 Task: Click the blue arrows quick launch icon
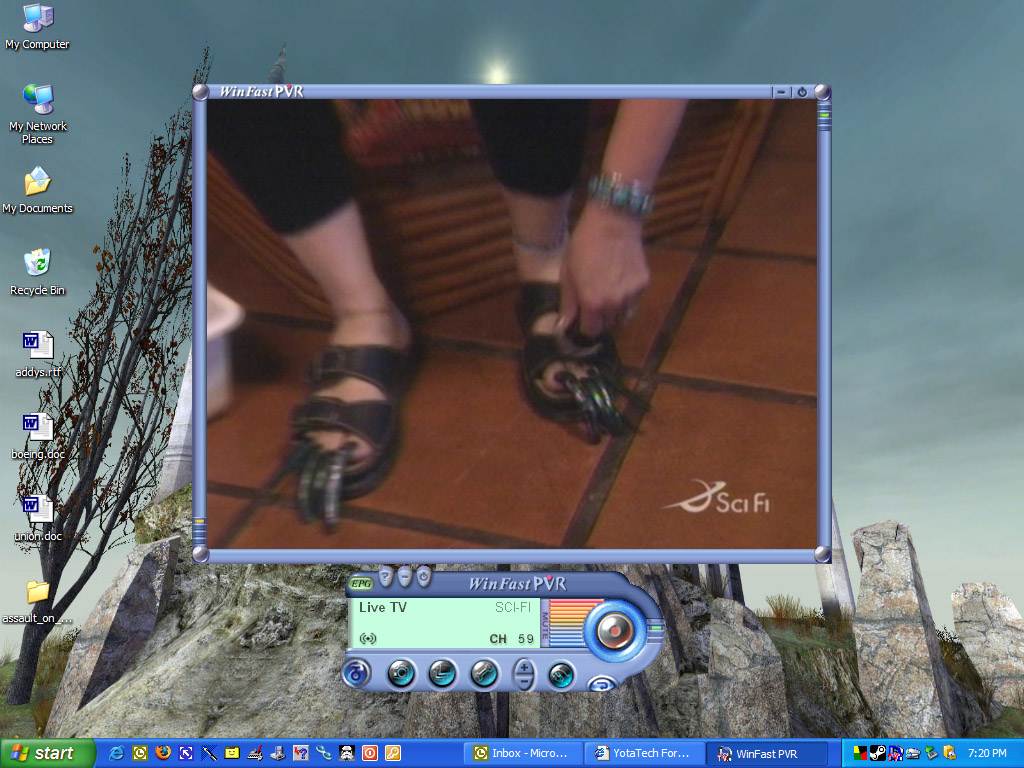185,753
